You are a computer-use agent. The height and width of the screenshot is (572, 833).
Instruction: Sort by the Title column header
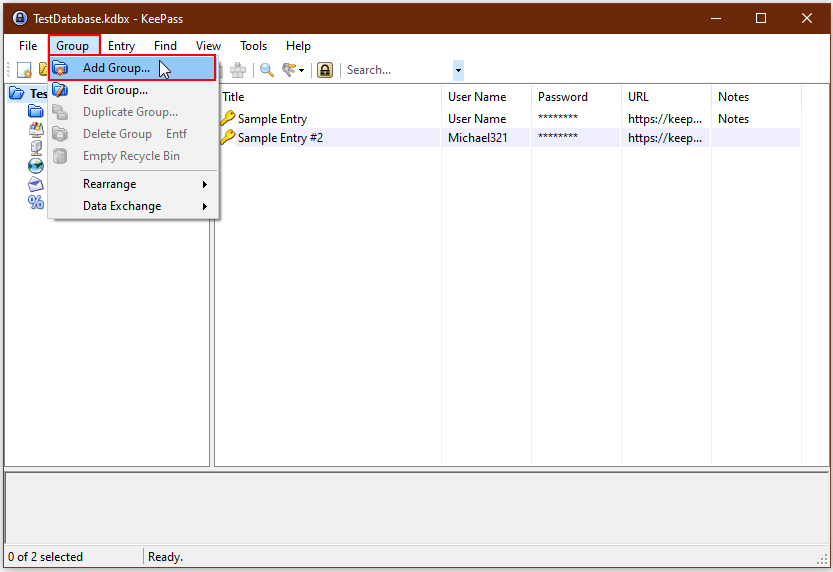click(329, 97)
